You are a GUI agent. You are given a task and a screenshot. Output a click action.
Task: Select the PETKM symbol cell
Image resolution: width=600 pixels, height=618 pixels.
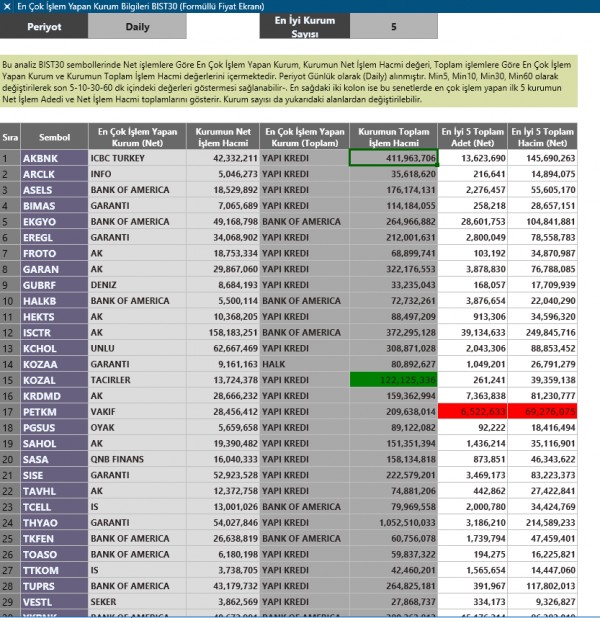coord(54,411)
